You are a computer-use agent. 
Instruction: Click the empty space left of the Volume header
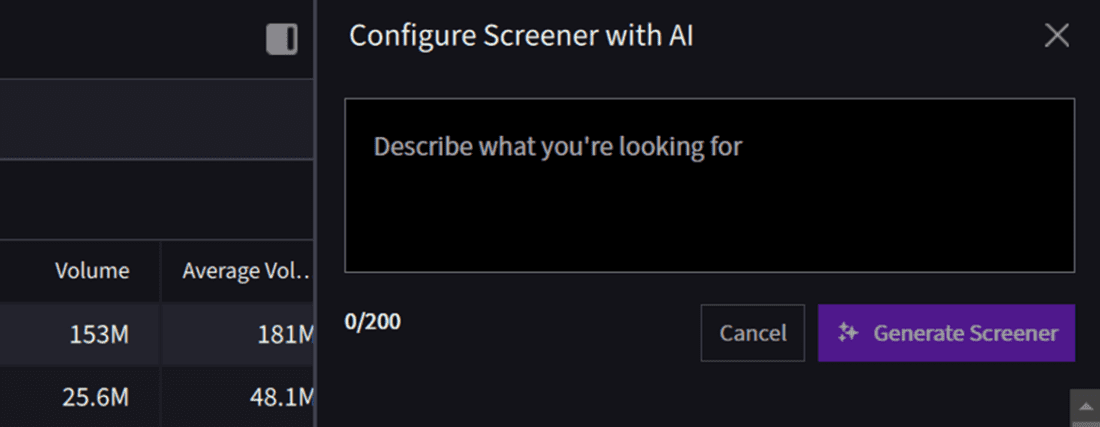tap(25, 271)
